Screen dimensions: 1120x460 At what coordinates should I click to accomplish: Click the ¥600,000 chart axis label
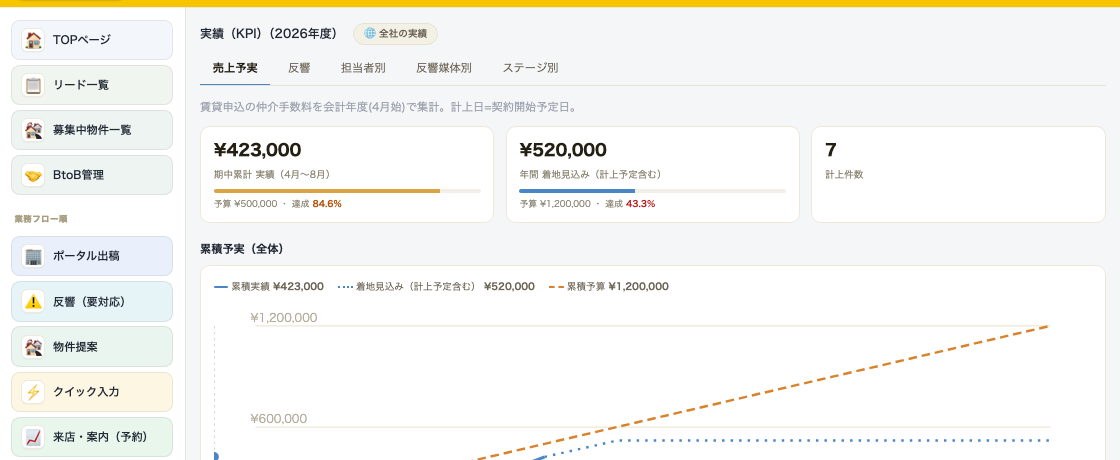point(279,419)
